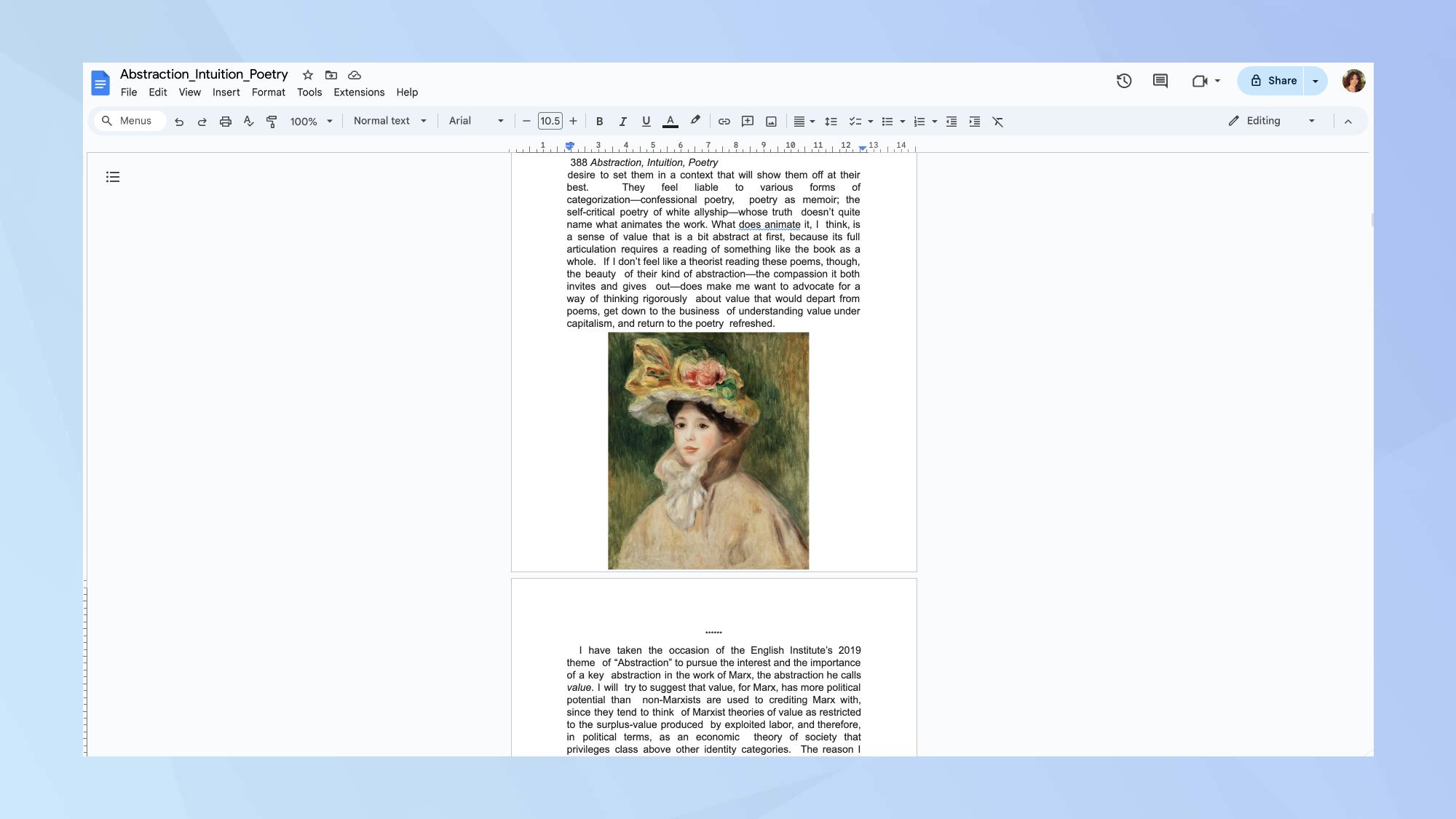
Task: Click the font size field
Action: pos(550,121)
